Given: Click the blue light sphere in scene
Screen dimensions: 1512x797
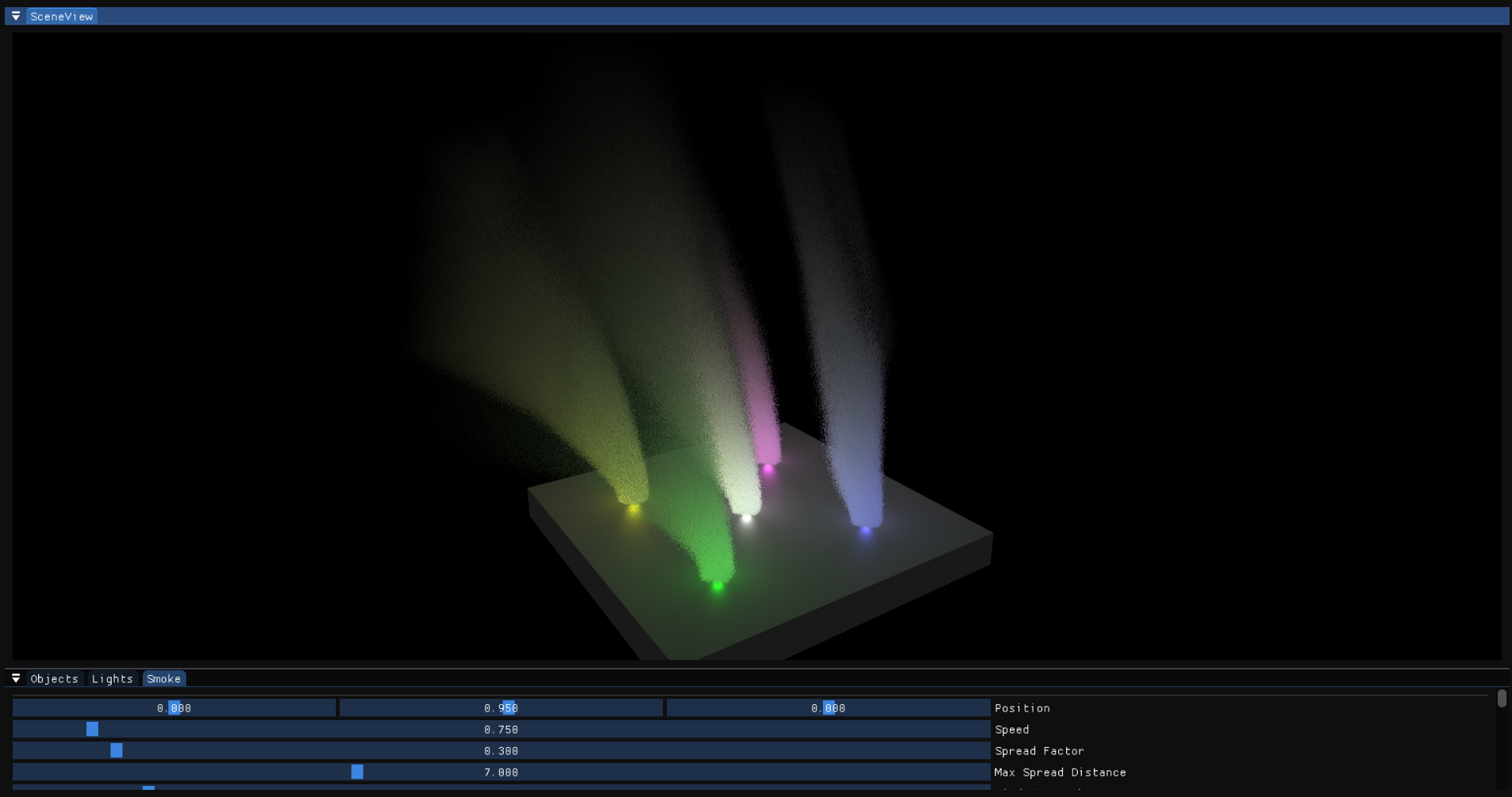Looking at the screenshot, I should (866, 531).
